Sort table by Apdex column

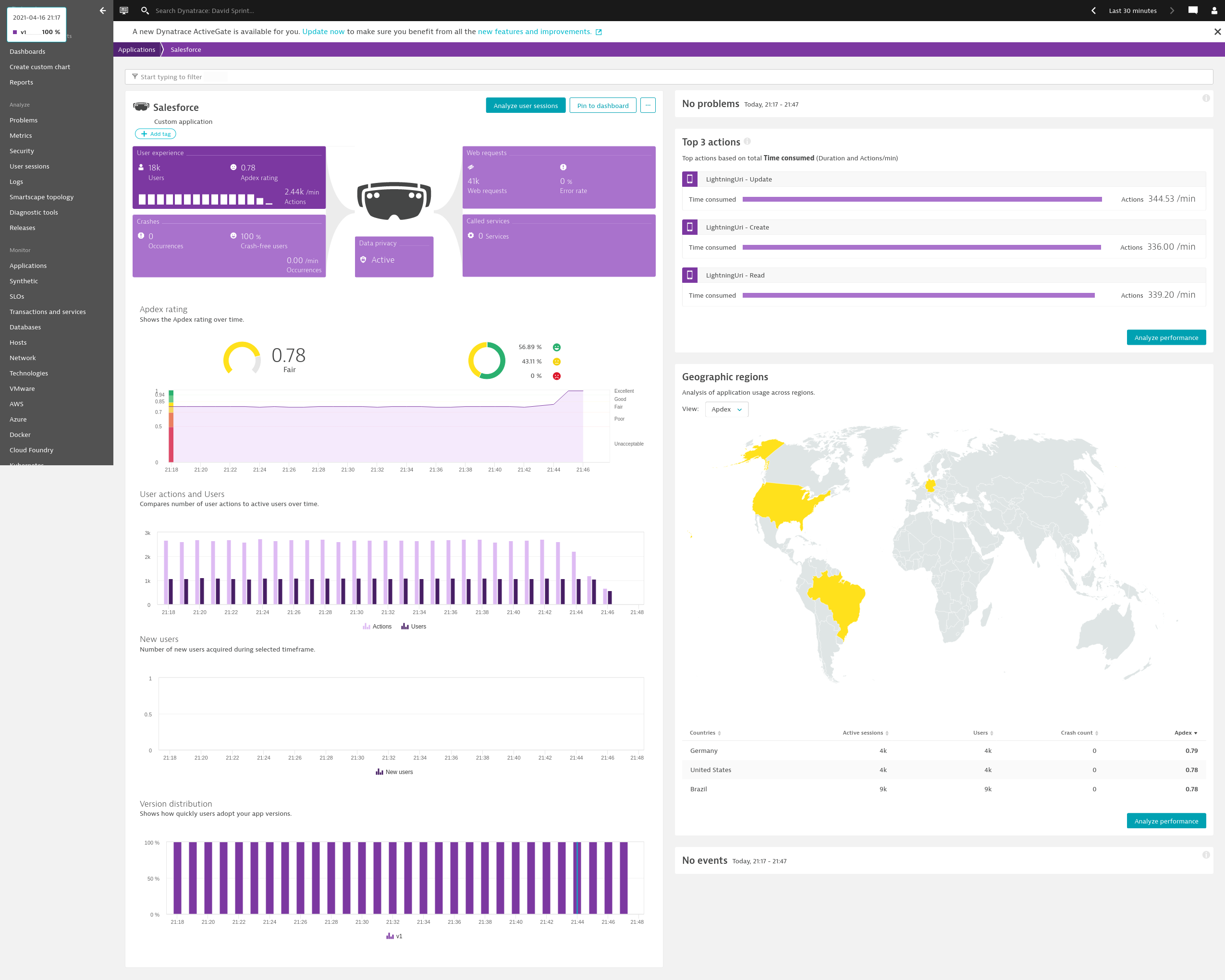tap(1186, 732)
